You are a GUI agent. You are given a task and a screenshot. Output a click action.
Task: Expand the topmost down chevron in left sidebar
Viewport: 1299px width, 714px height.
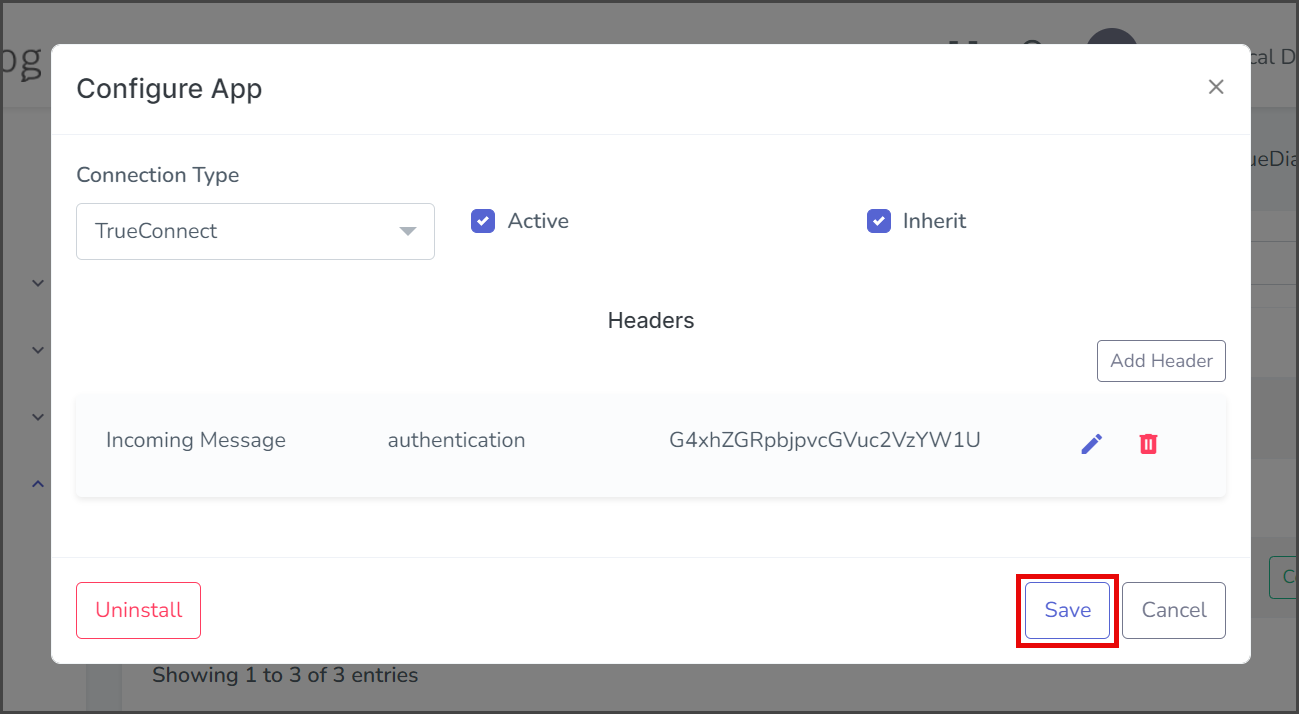38,283
